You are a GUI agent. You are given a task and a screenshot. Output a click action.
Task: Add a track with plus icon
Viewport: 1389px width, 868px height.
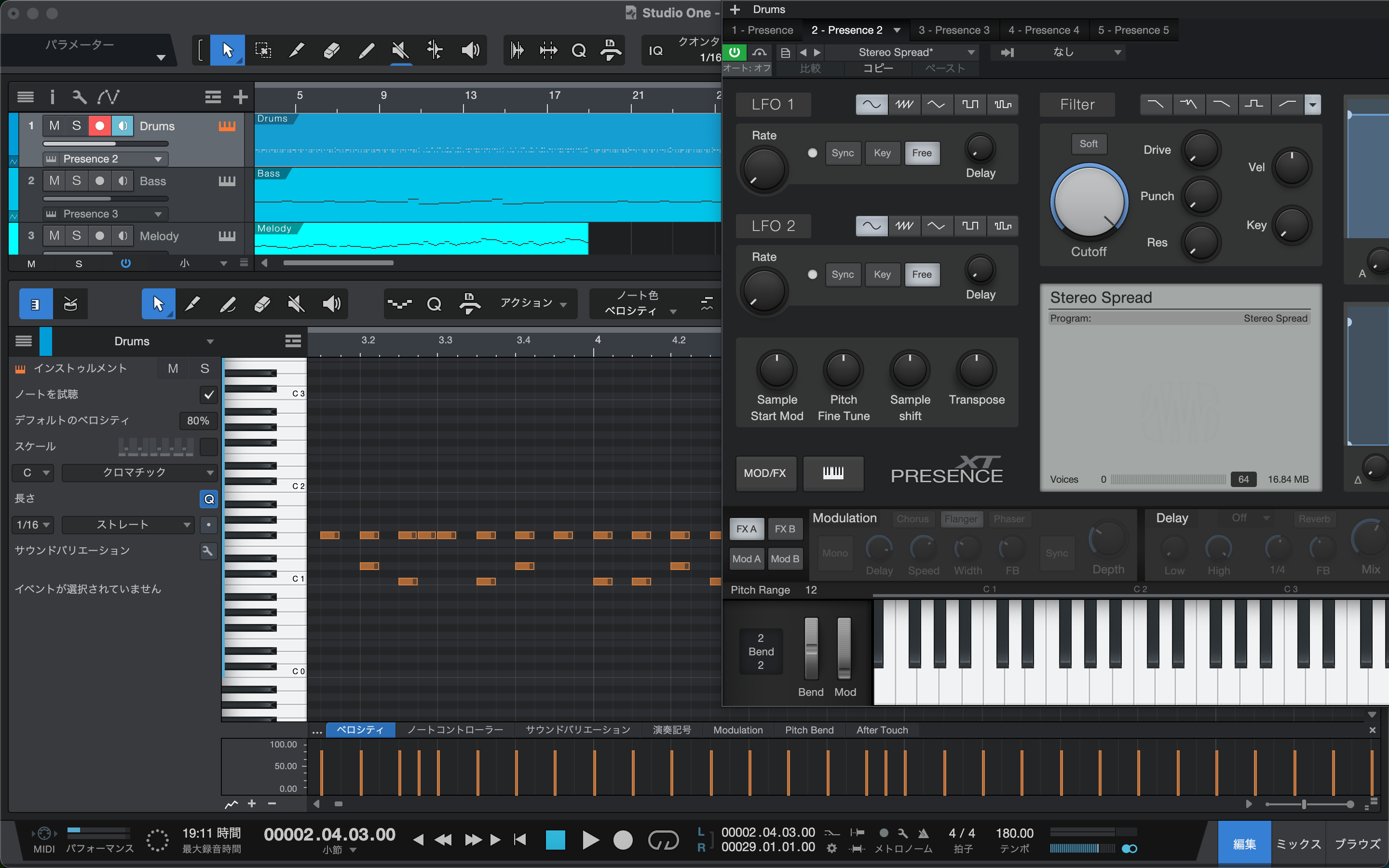click(x=241, y=97)
